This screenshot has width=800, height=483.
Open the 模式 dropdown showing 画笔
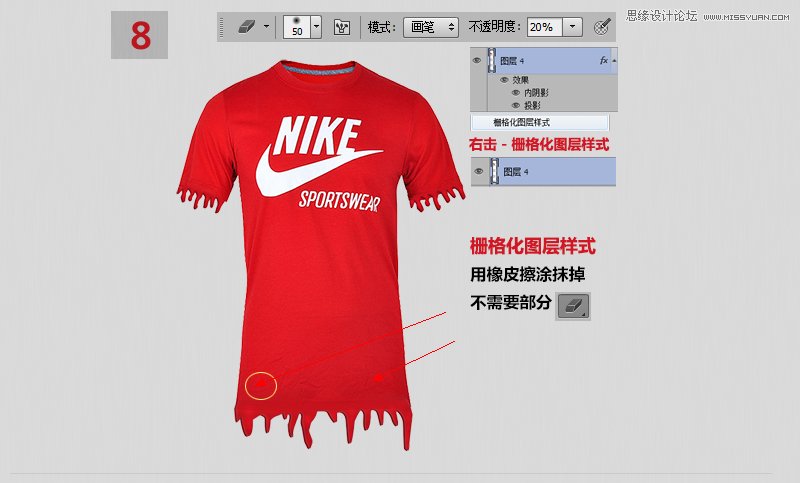431,27
